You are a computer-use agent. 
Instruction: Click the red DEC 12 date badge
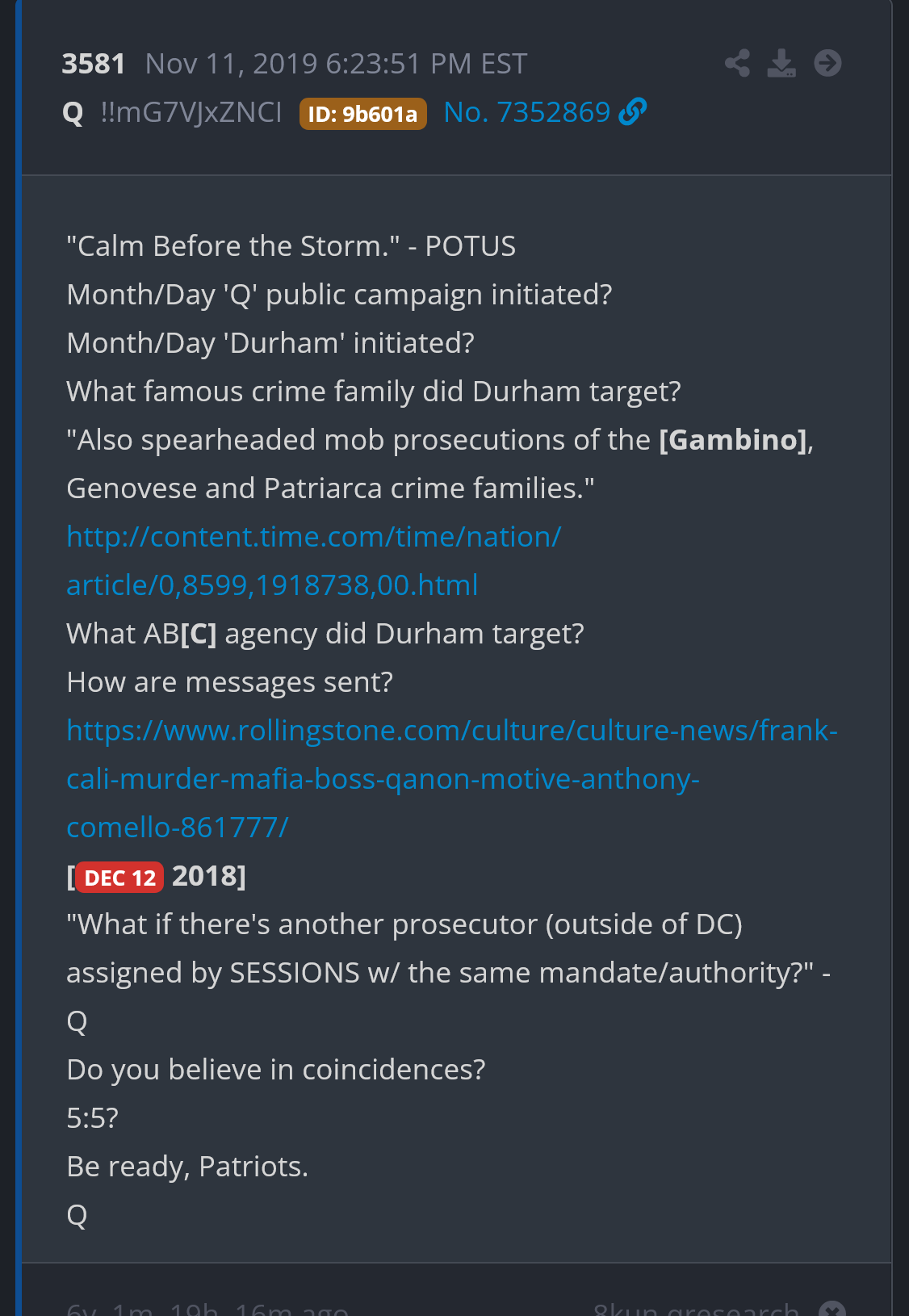click(x=120, y=878)
